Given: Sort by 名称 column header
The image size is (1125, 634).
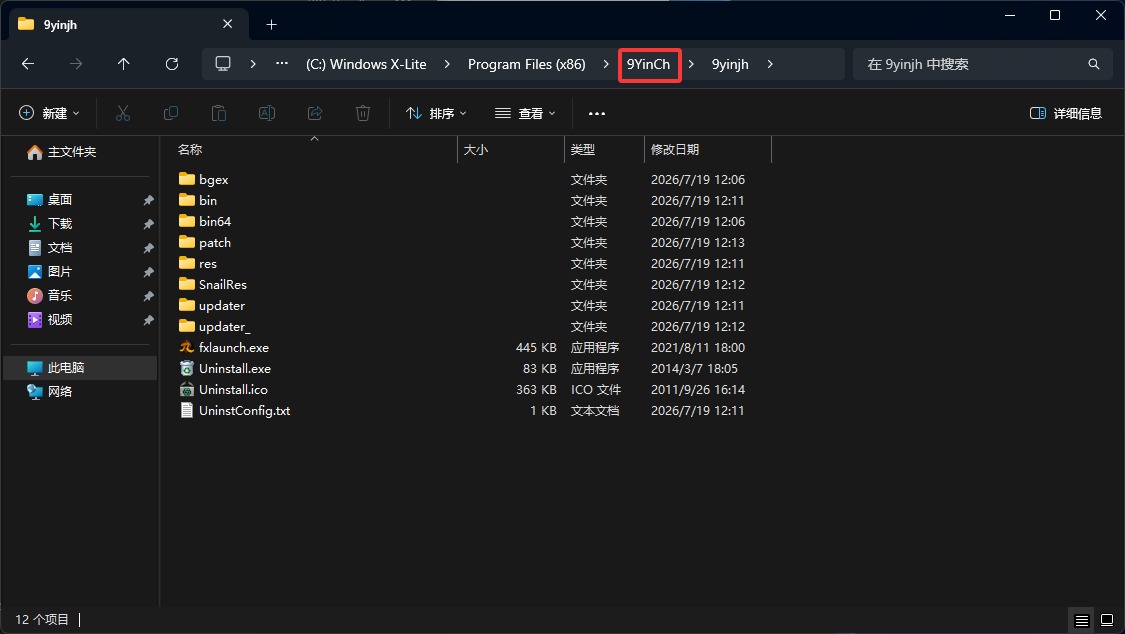Looking at the screenshot, I should 190,149.
